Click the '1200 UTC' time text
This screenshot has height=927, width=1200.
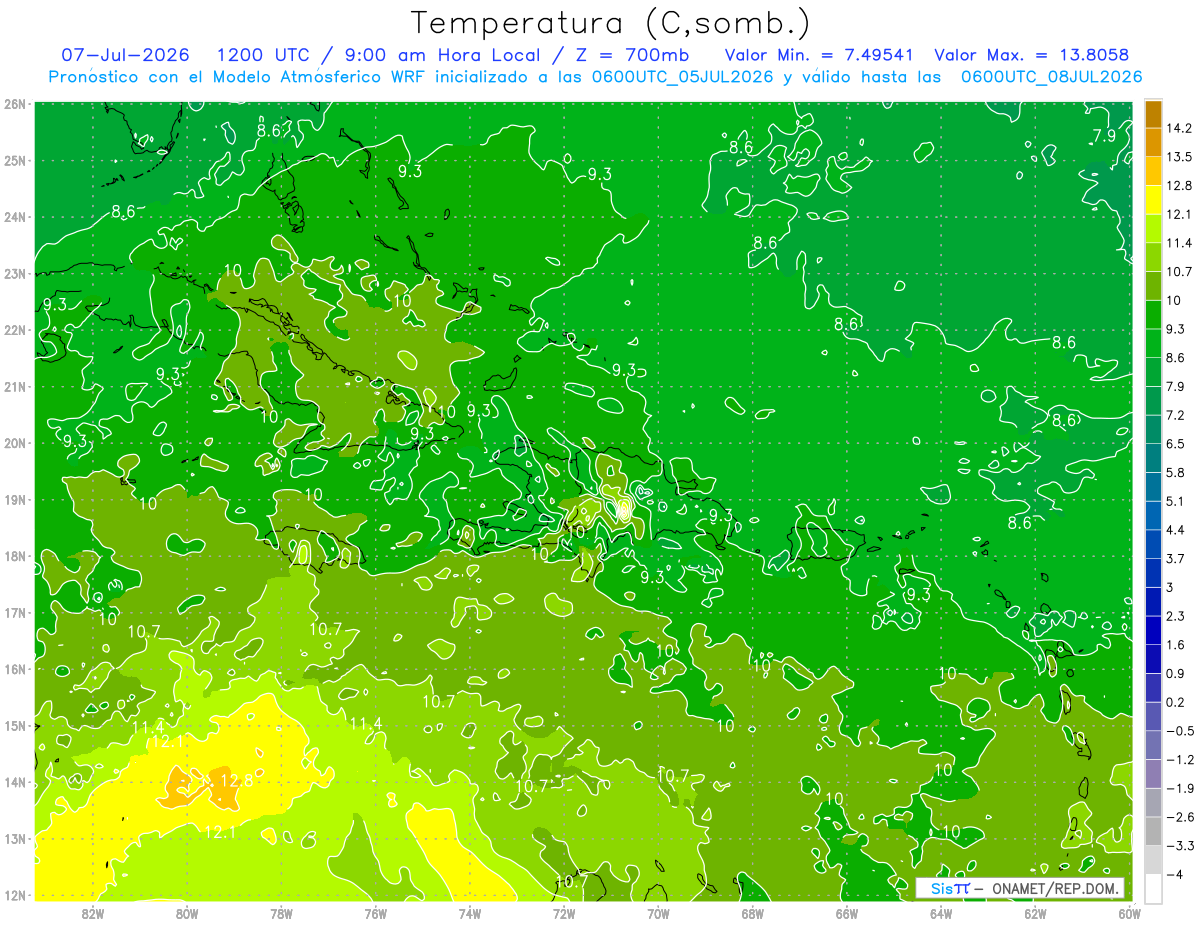[x=262, y=55]
